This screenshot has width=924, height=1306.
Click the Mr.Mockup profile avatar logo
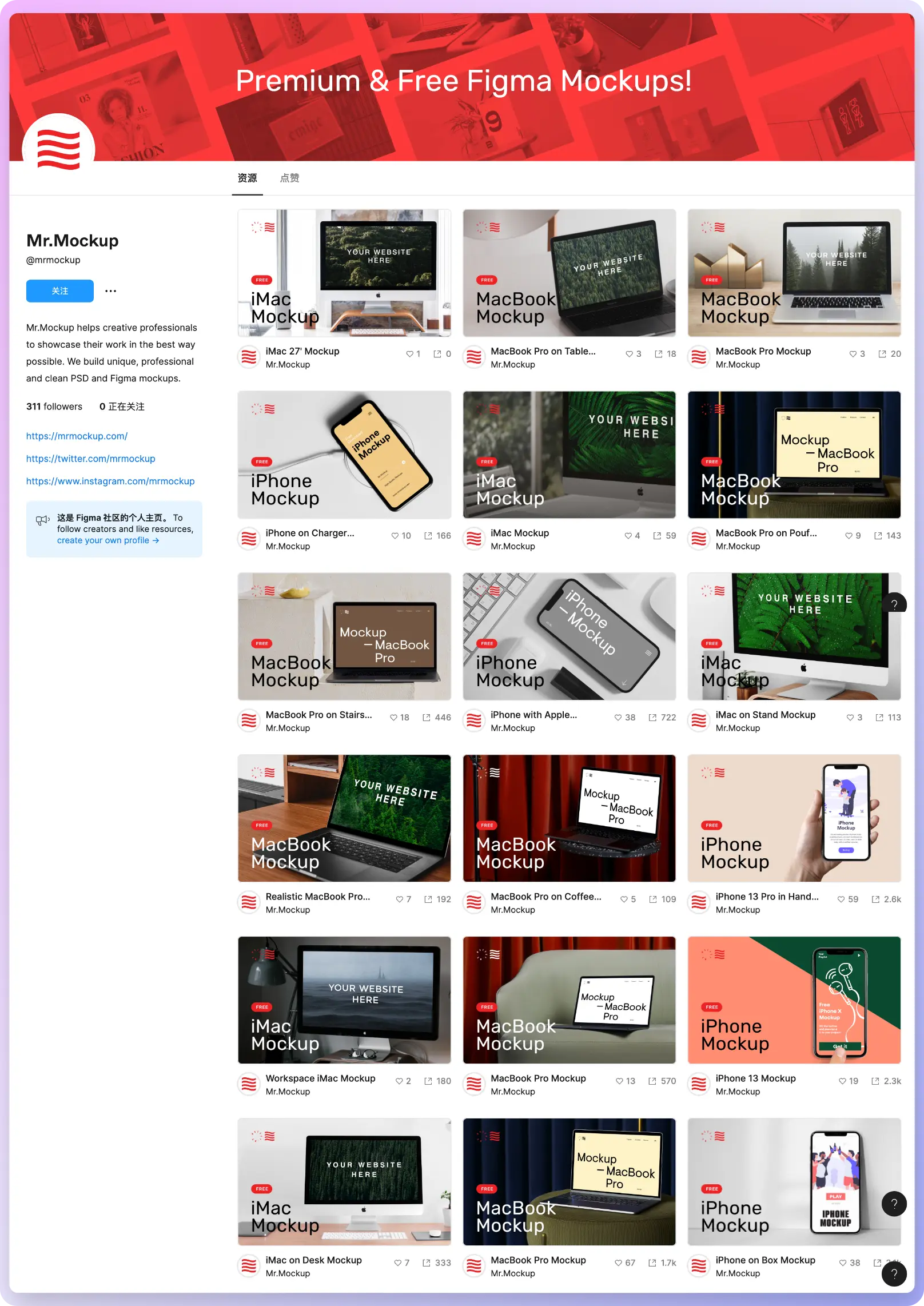point(58,149)
